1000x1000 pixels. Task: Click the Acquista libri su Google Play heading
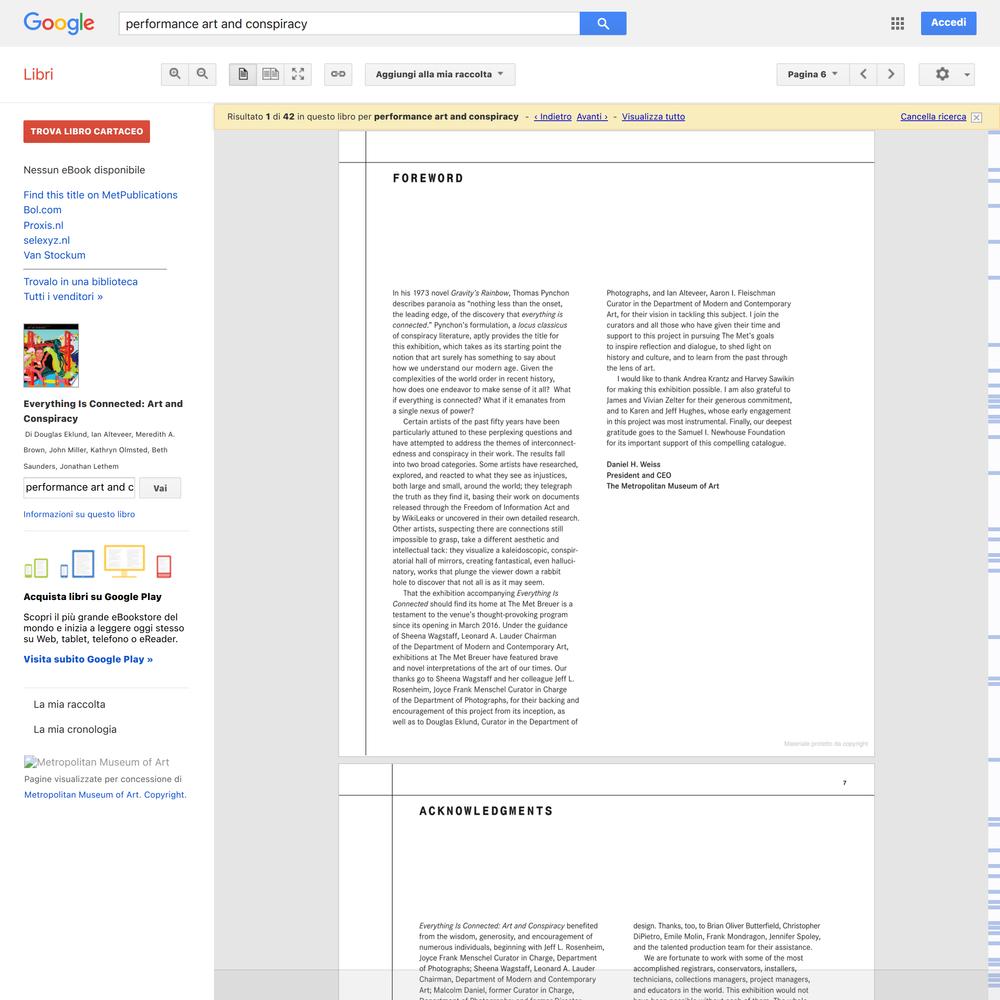[x=92, y=597]
